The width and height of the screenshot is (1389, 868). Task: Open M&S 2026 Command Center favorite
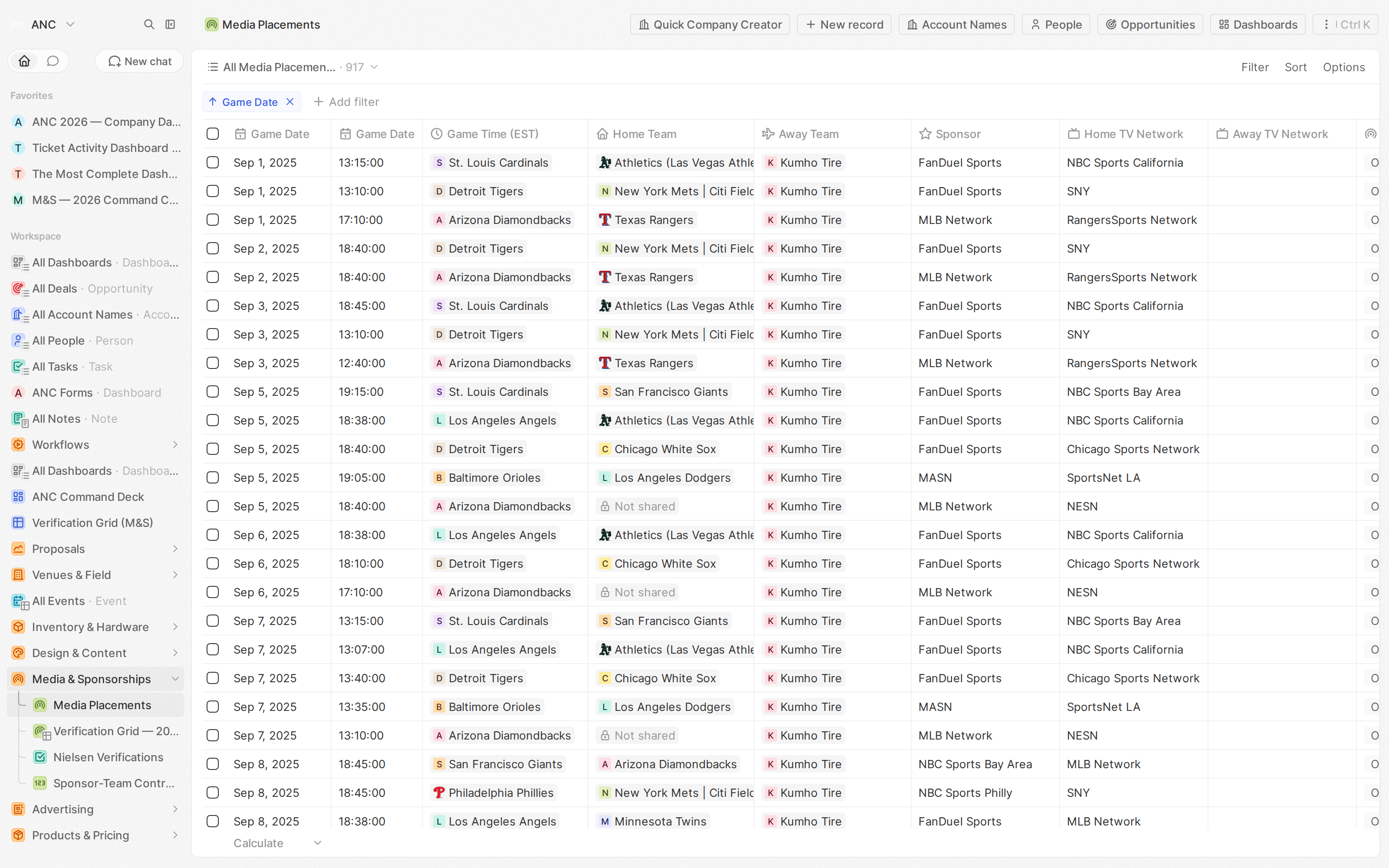[96, 200]
